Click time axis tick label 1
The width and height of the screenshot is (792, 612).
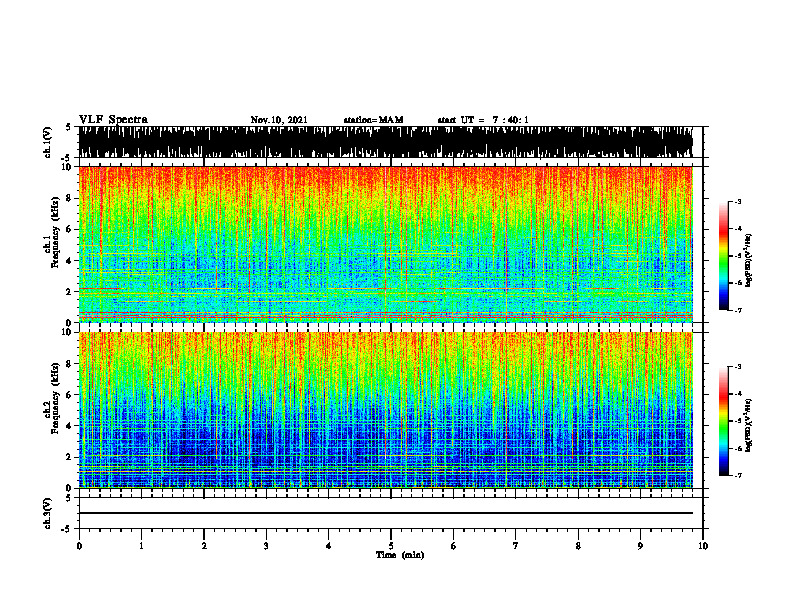tap(141, 546)
